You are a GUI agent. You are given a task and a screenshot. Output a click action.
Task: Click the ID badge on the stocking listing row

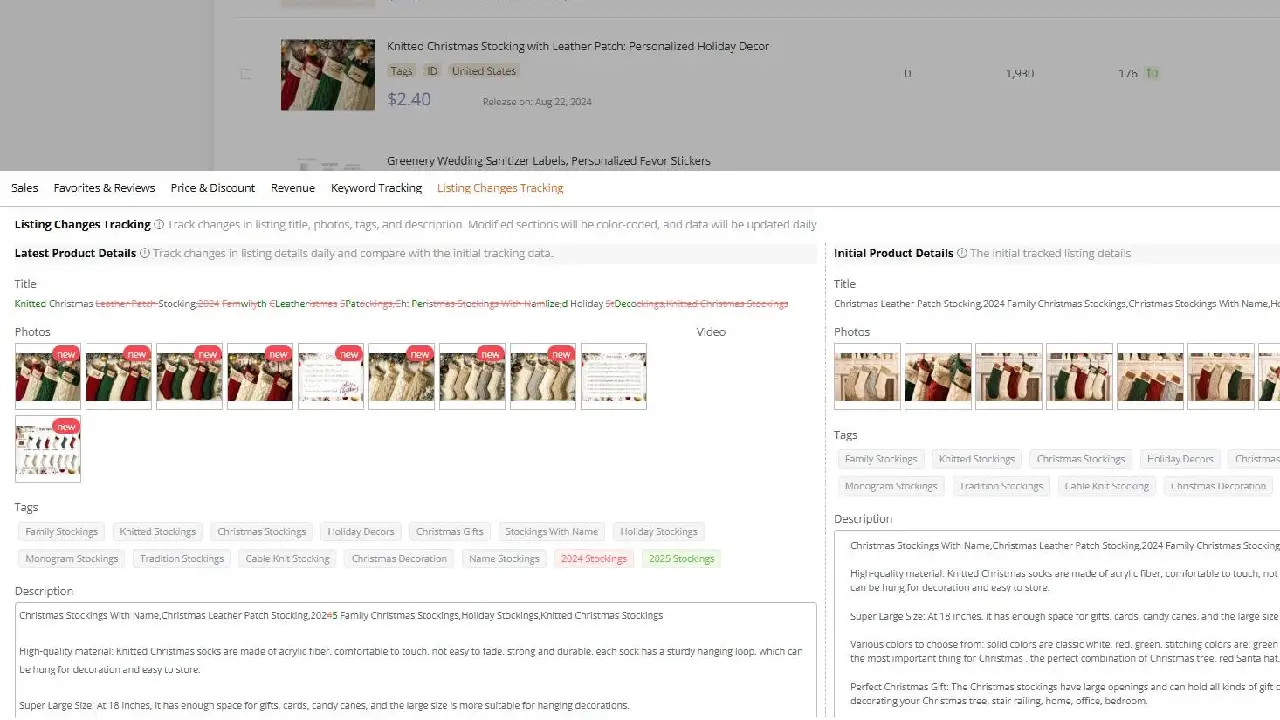point(432,71)
